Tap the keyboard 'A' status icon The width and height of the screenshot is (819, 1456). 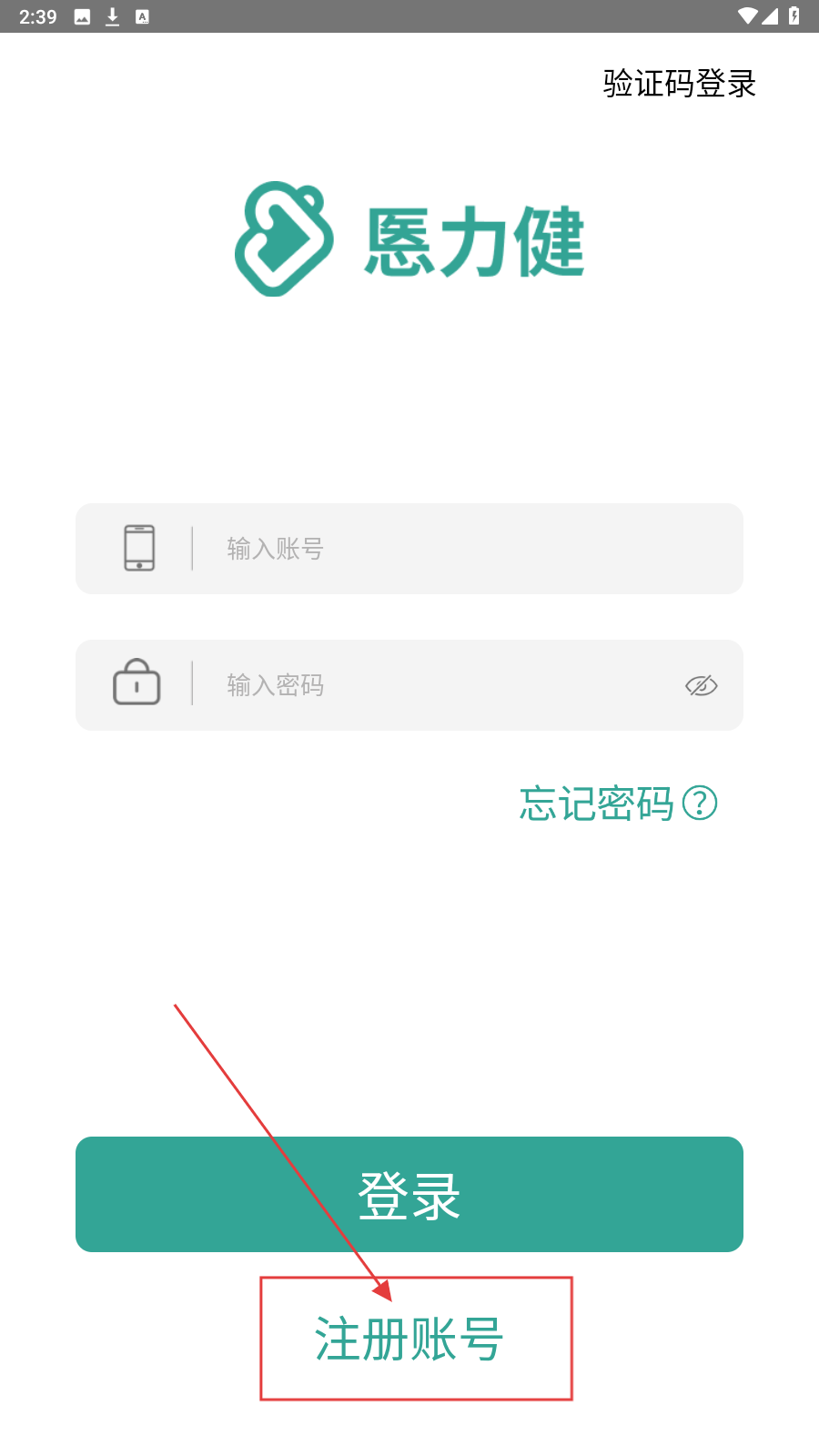point(142,16)
